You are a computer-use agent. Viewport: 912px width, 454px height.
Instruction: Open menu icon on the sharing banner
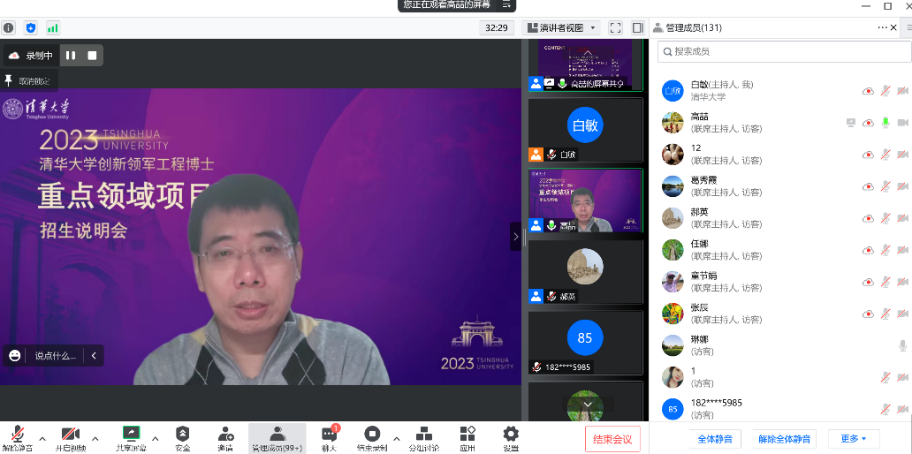(506, 4)
